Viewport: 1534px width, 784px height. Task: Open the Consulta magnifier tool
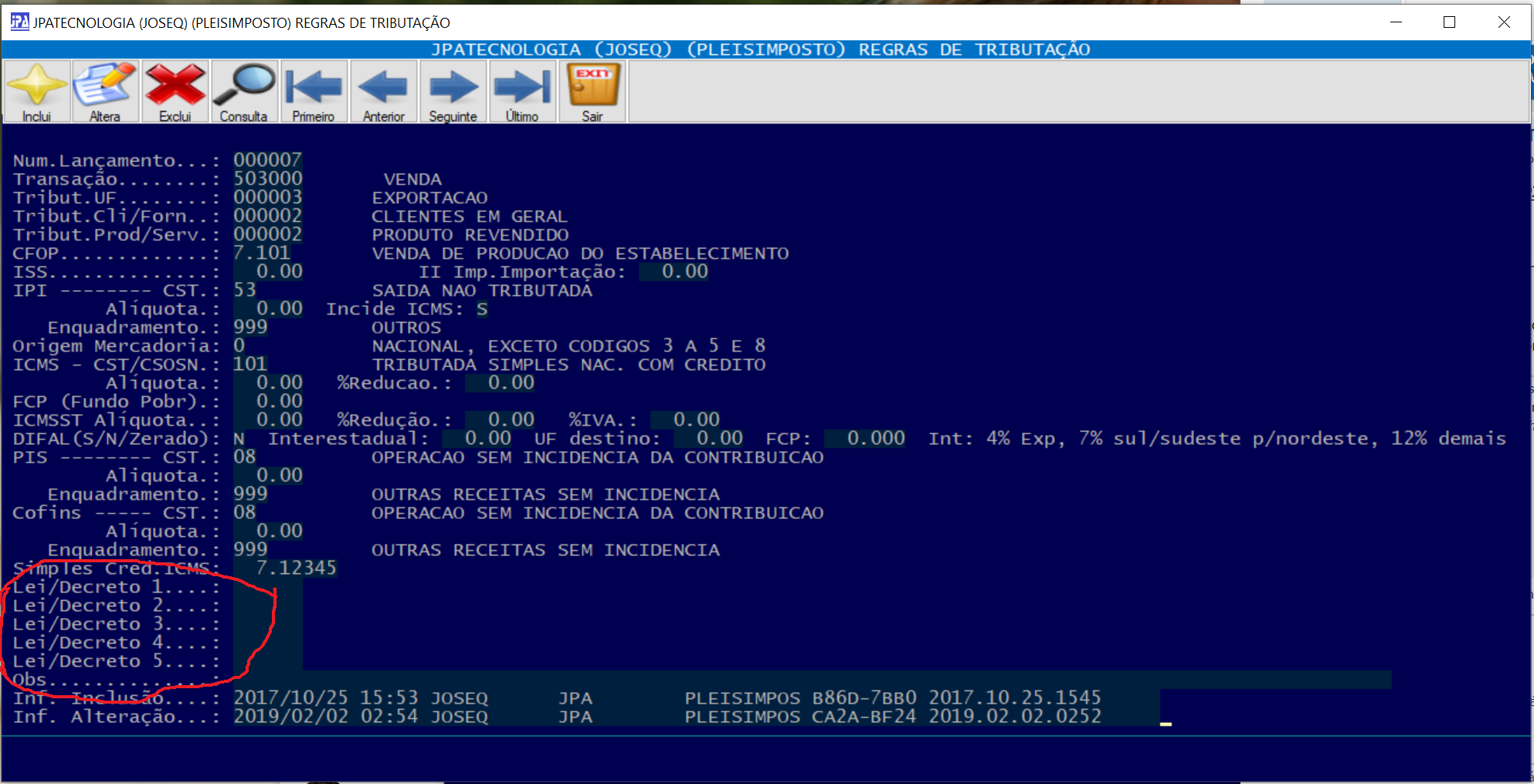coord(244,92)
